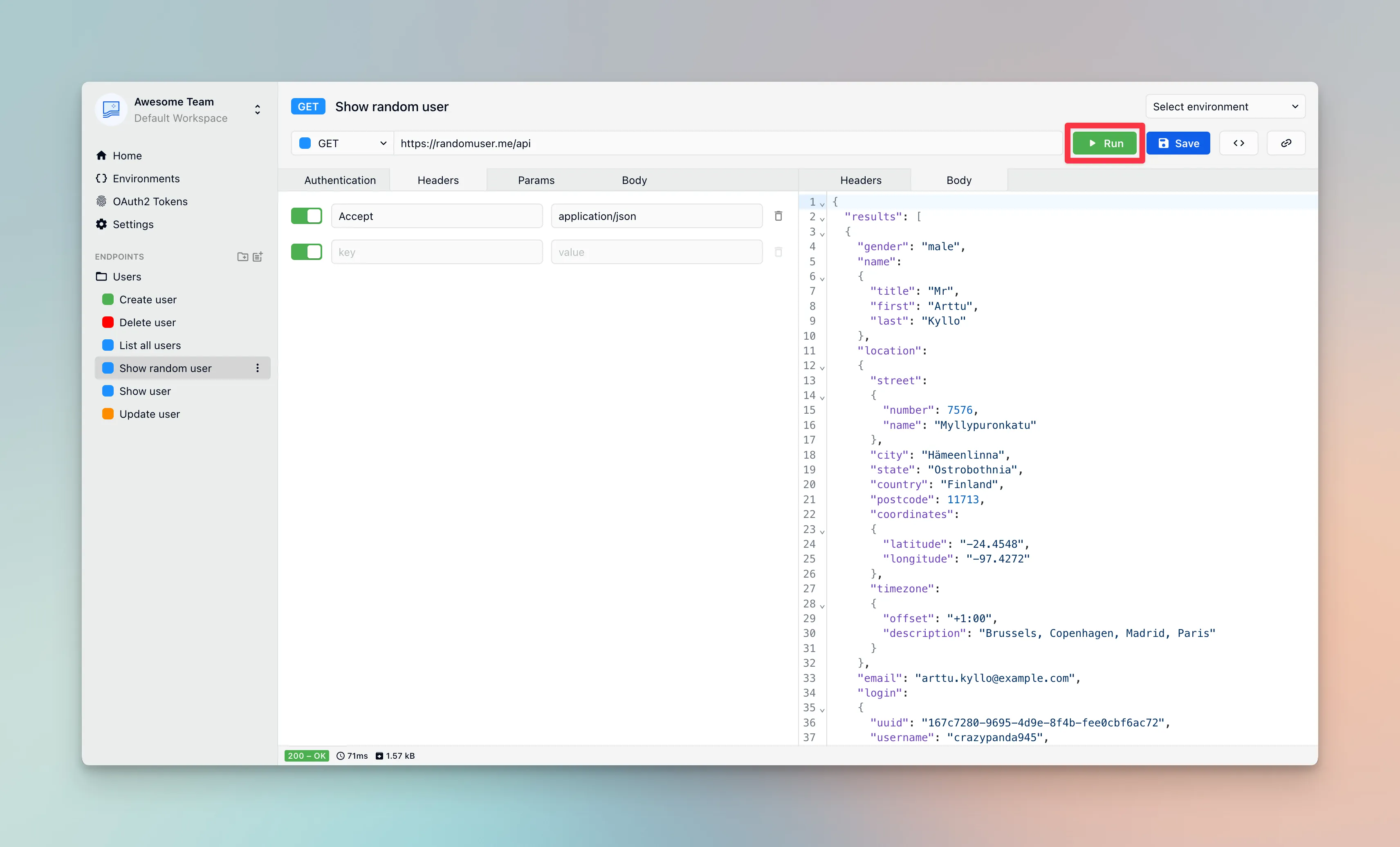Click the new endpoint icon beside ENDPOINTS
Viewport: 1400px width, 847px height.
258,256
